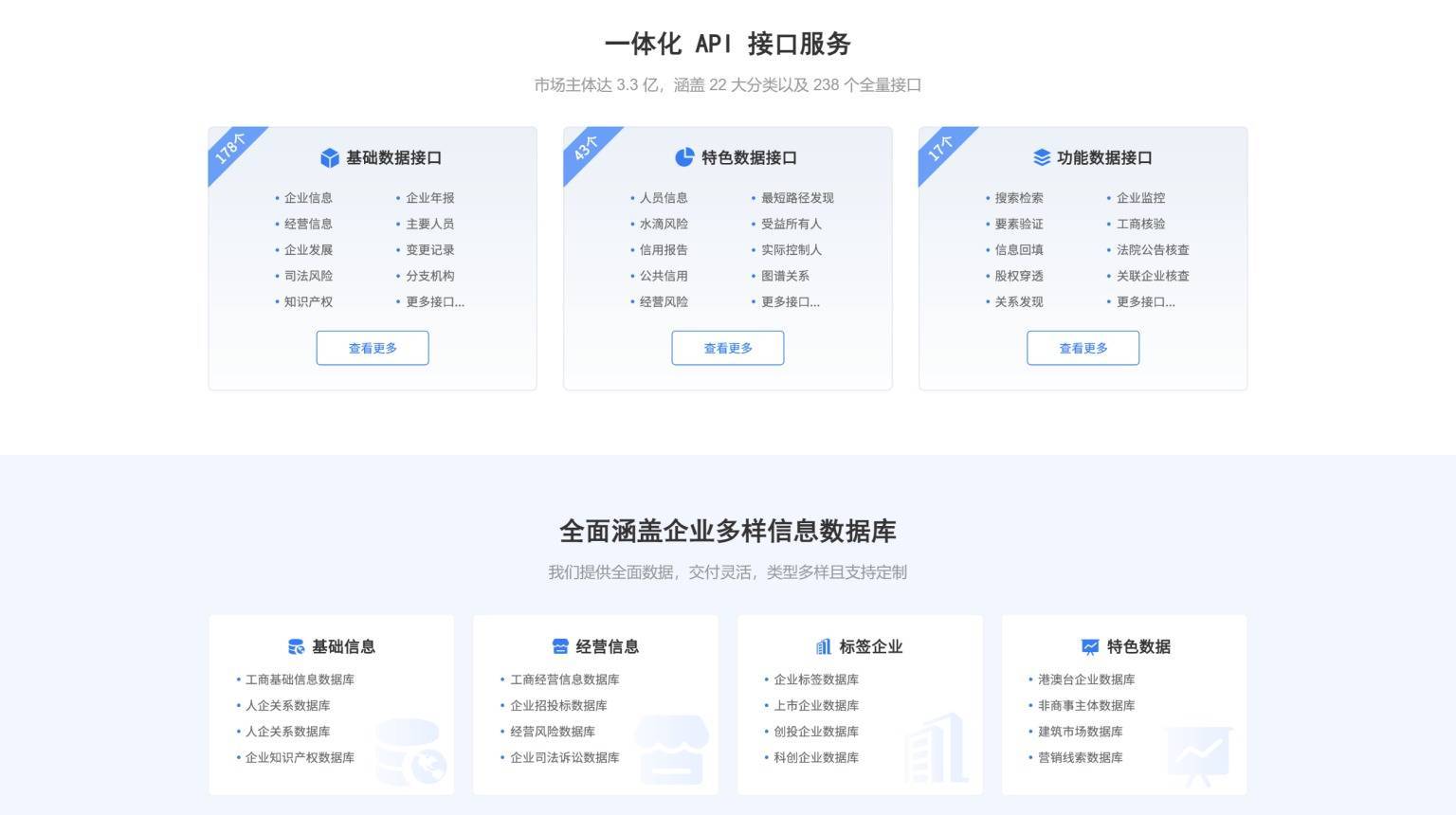Click the 43个 corner ribbon badge

coord(584,147)
